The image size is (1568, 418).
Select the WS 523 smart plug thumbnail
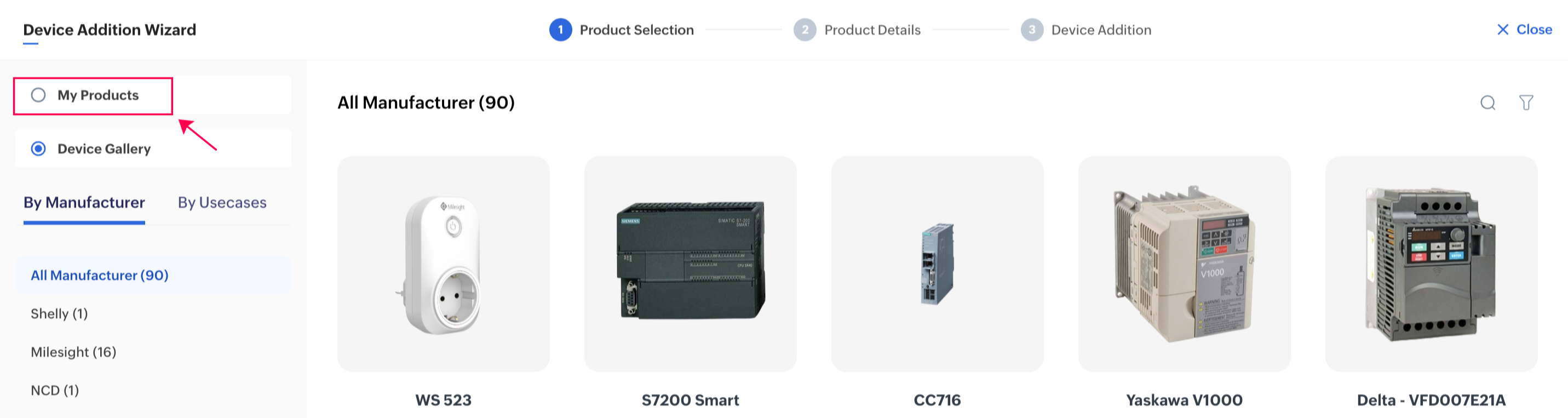point(443,264)
